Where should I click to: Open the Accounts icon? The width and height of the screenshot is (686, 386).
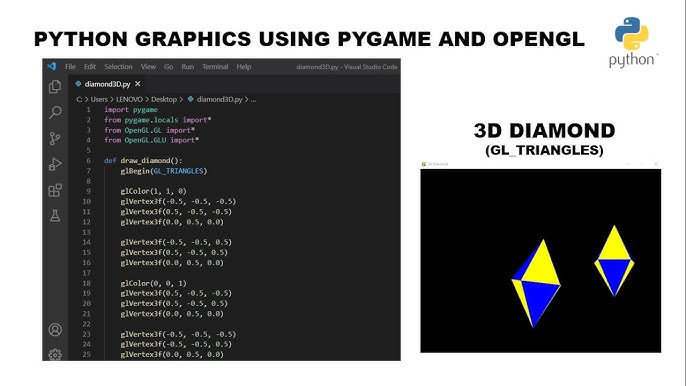click(x=55, y=330)
